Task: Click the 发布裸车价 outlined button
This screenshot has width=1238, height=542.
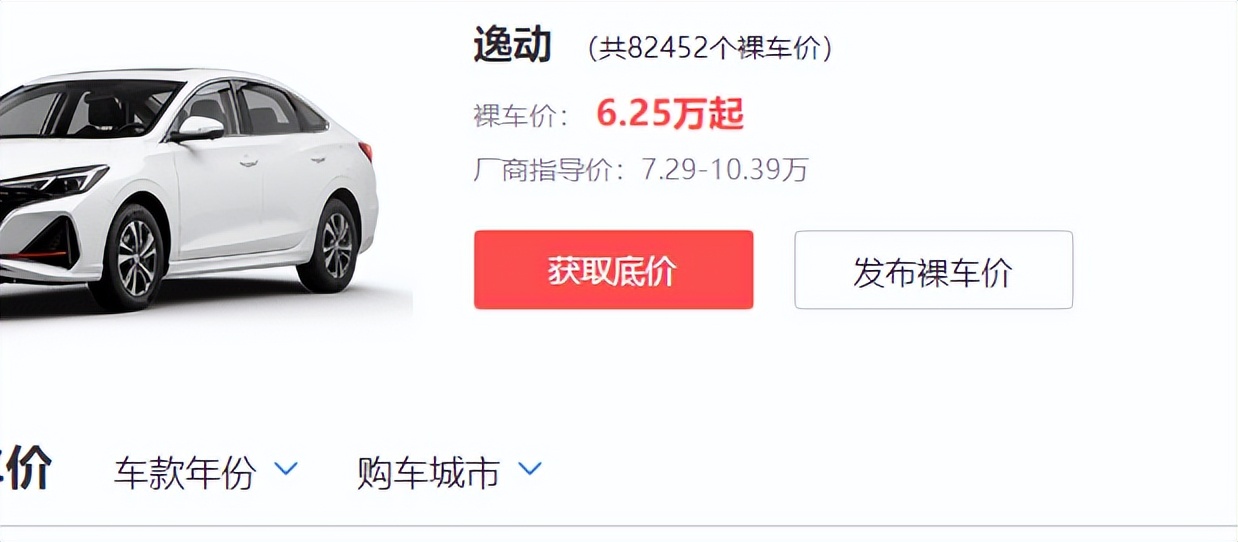Action: click(933, 270)
